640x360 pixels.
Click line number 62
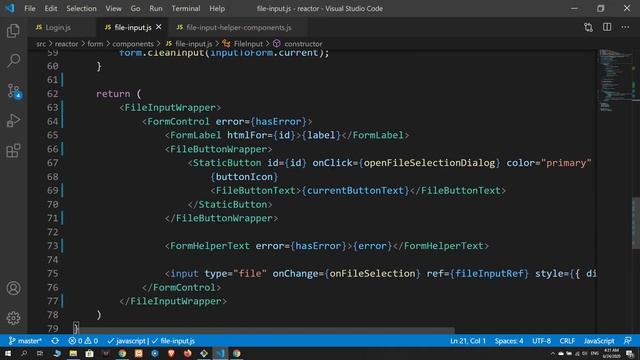(x=53, y=94)
